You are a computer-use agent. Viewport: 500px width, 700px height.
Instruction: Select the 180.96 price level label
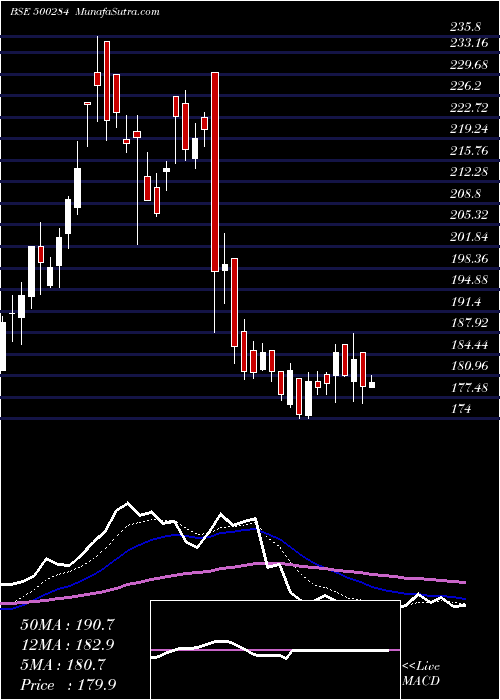click(x=468, y=366)
